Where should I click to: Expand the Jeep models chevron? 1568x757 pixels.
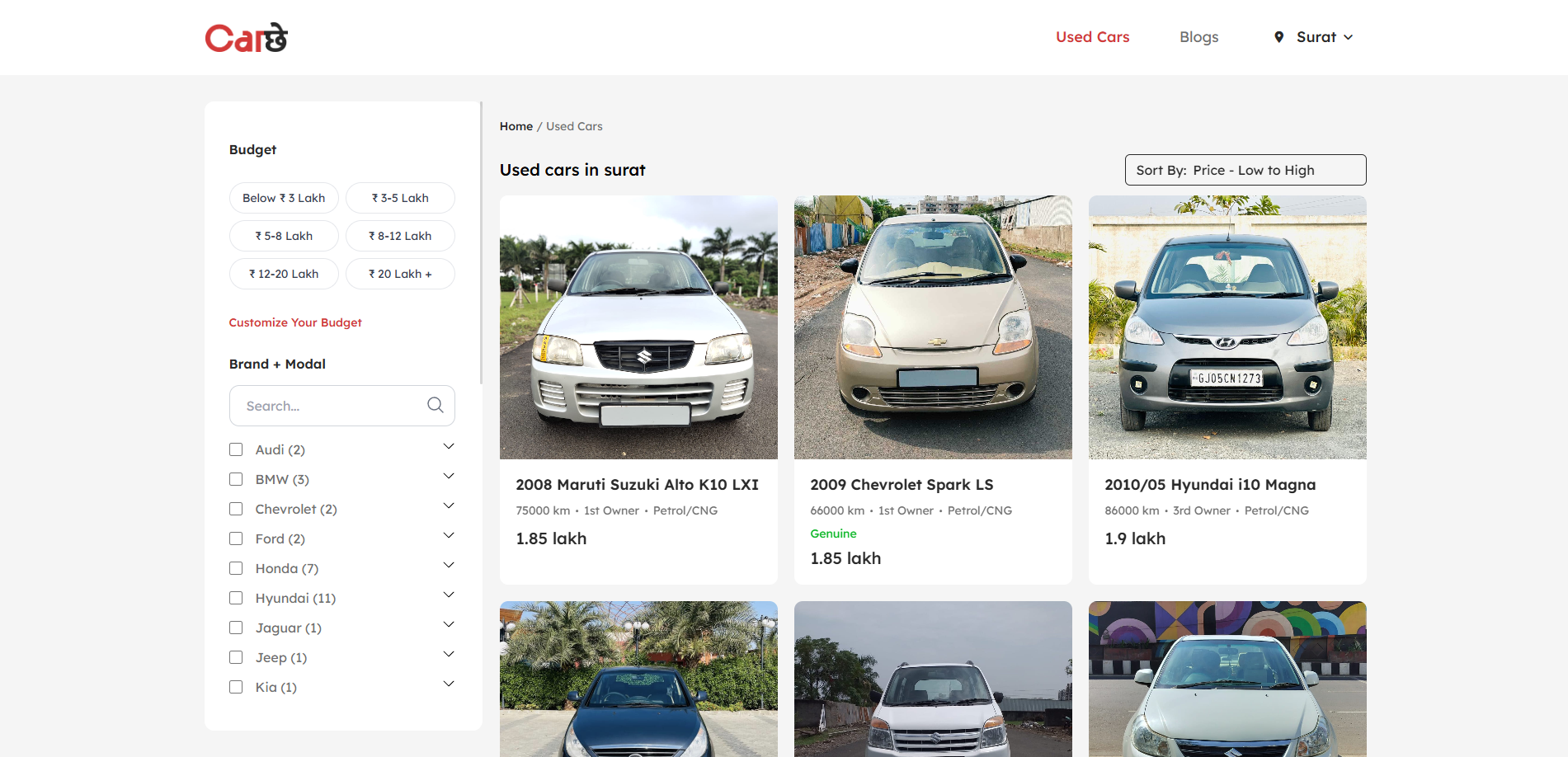pyautogui.click(x=449, y=654)
